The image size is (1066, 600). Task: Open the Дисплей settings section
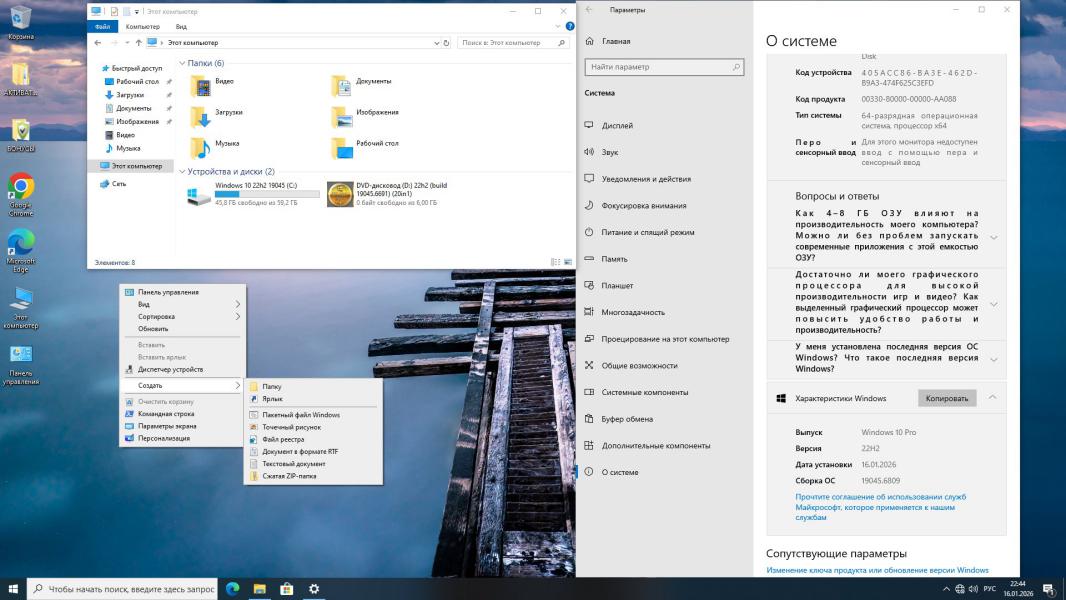(617, 126)
